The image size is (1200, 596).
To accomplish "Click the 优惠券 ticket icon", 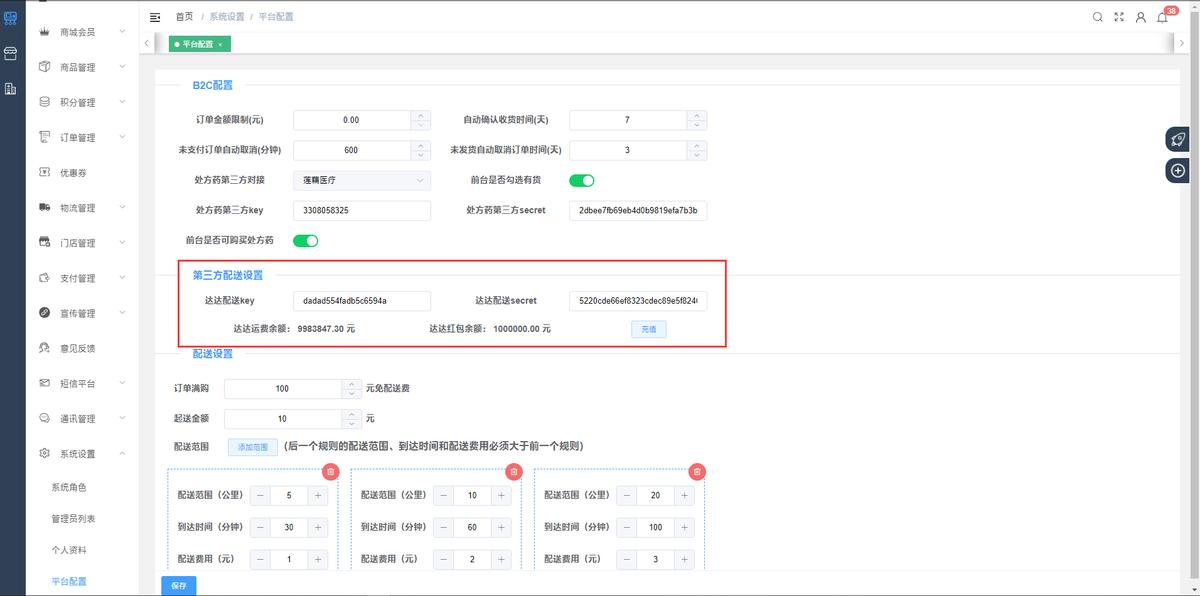I will pyautogui.click(x=44, y=172).
